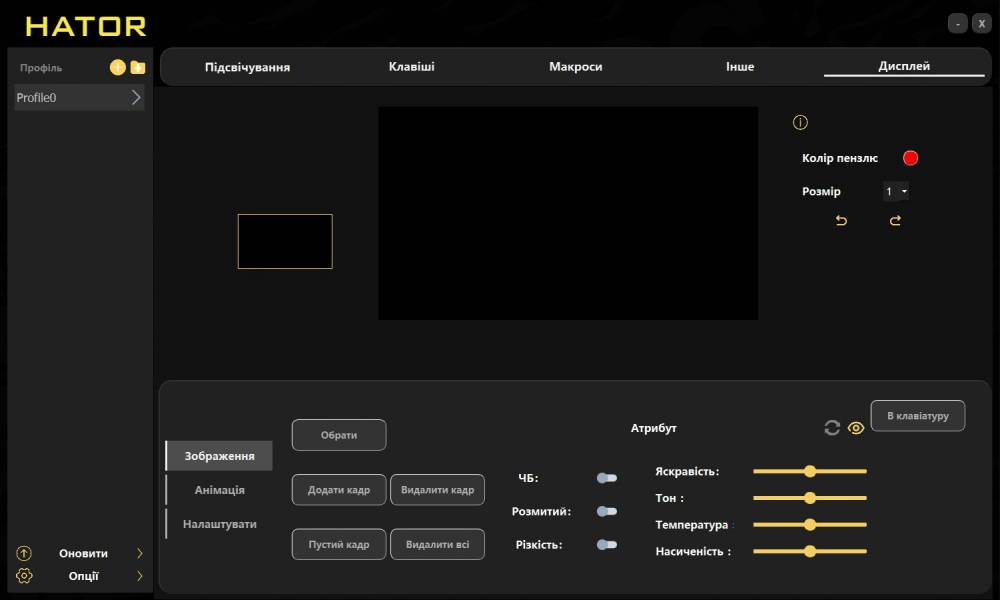
Task: Pick the red brush color swatch
Action: [910, 158]
